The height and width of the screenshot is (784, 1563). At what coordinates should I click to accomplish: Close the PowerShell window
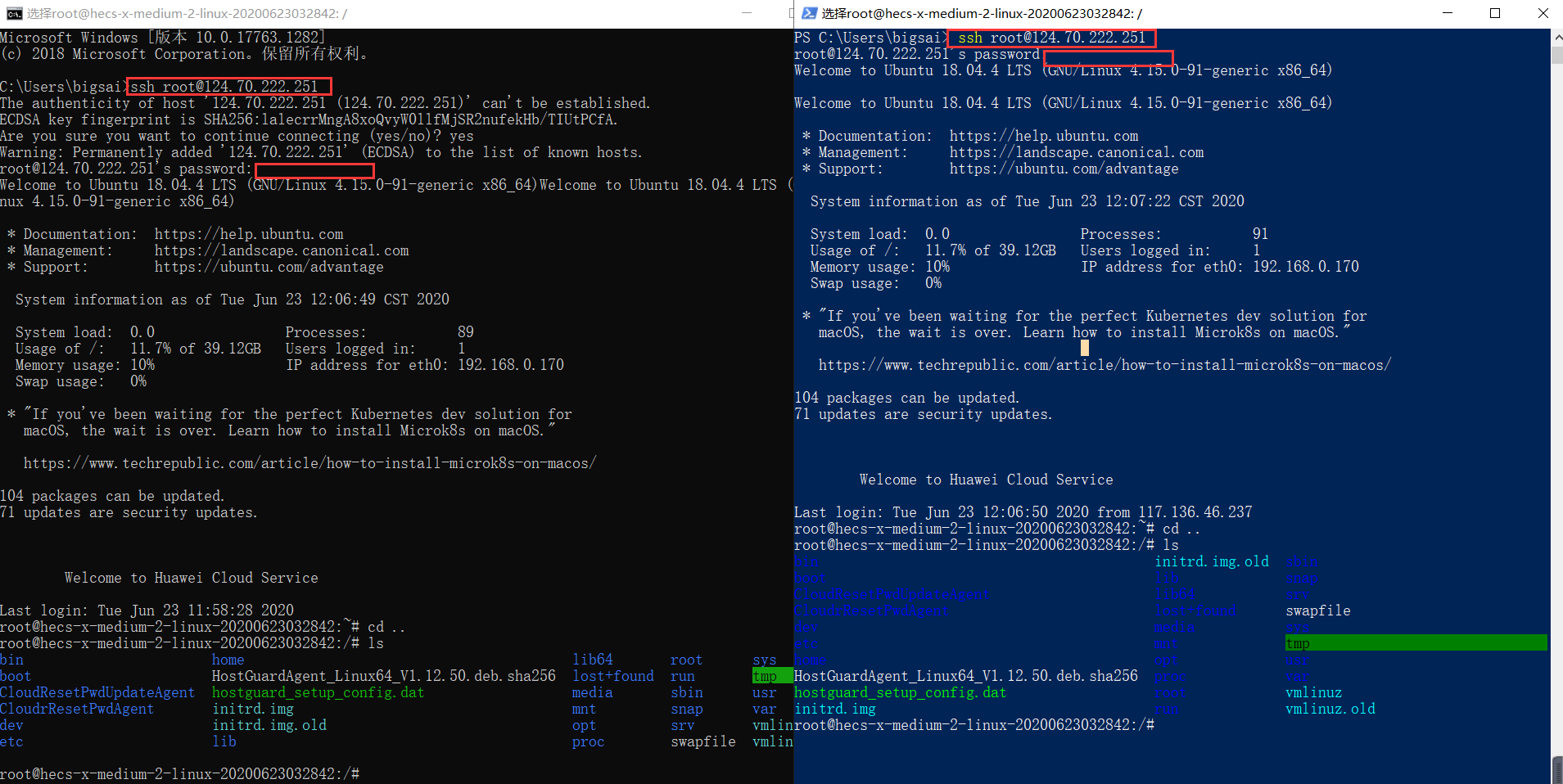click(1543, 13)
